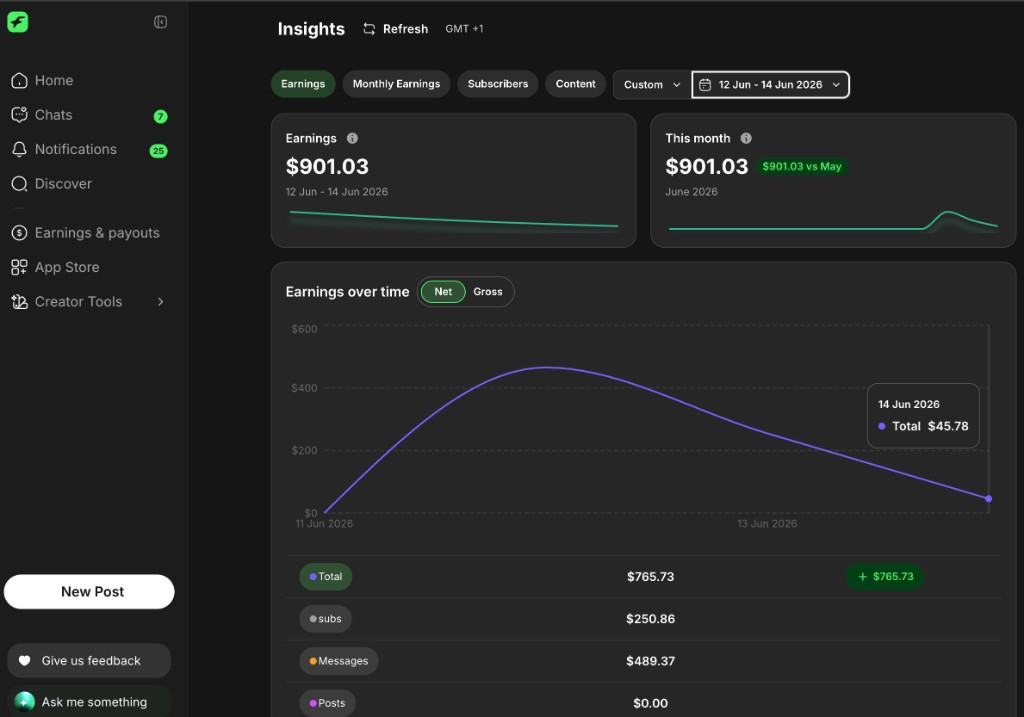
Task: Click the info icon beside This month
Action: [x=746, y=138]
